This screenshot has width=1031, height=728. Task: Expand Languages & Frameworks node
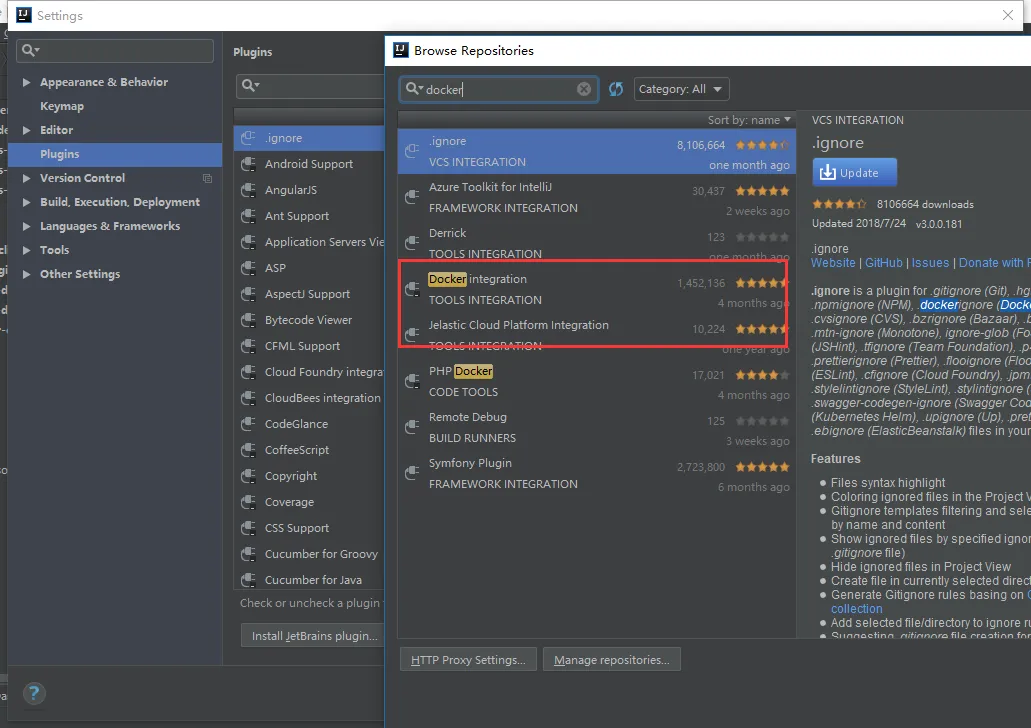tap(26, 226)
